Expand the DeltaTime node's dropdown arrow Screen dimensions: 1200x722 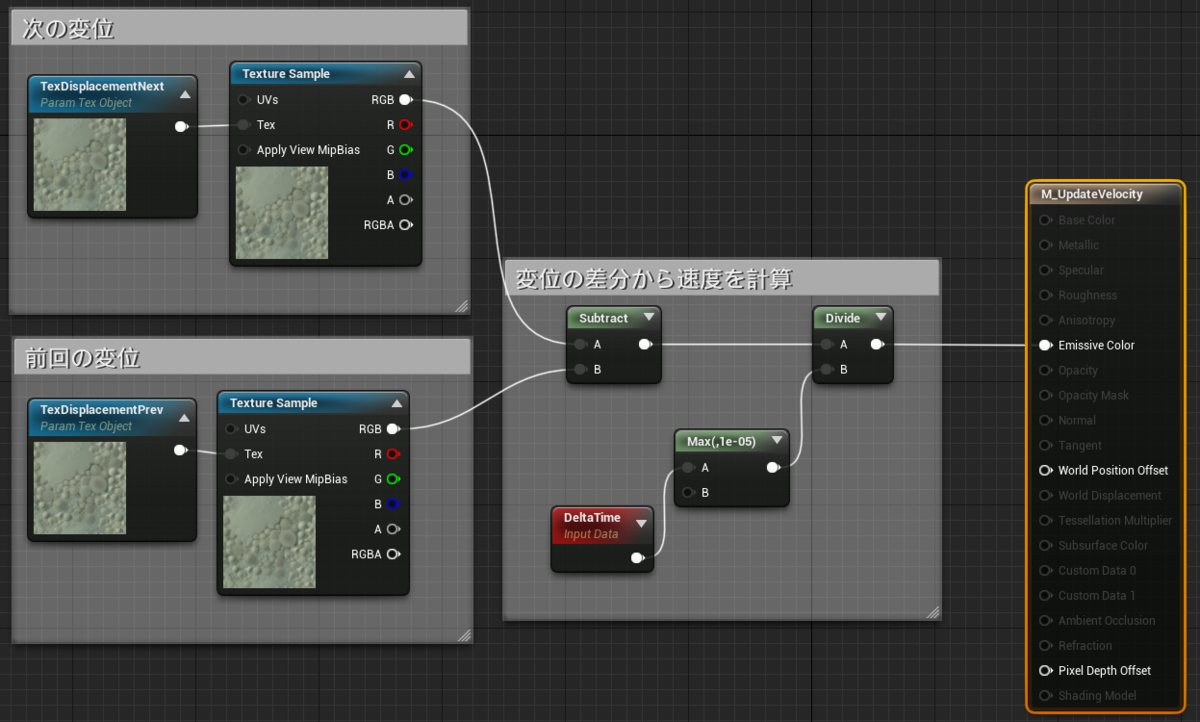[640, 523]
